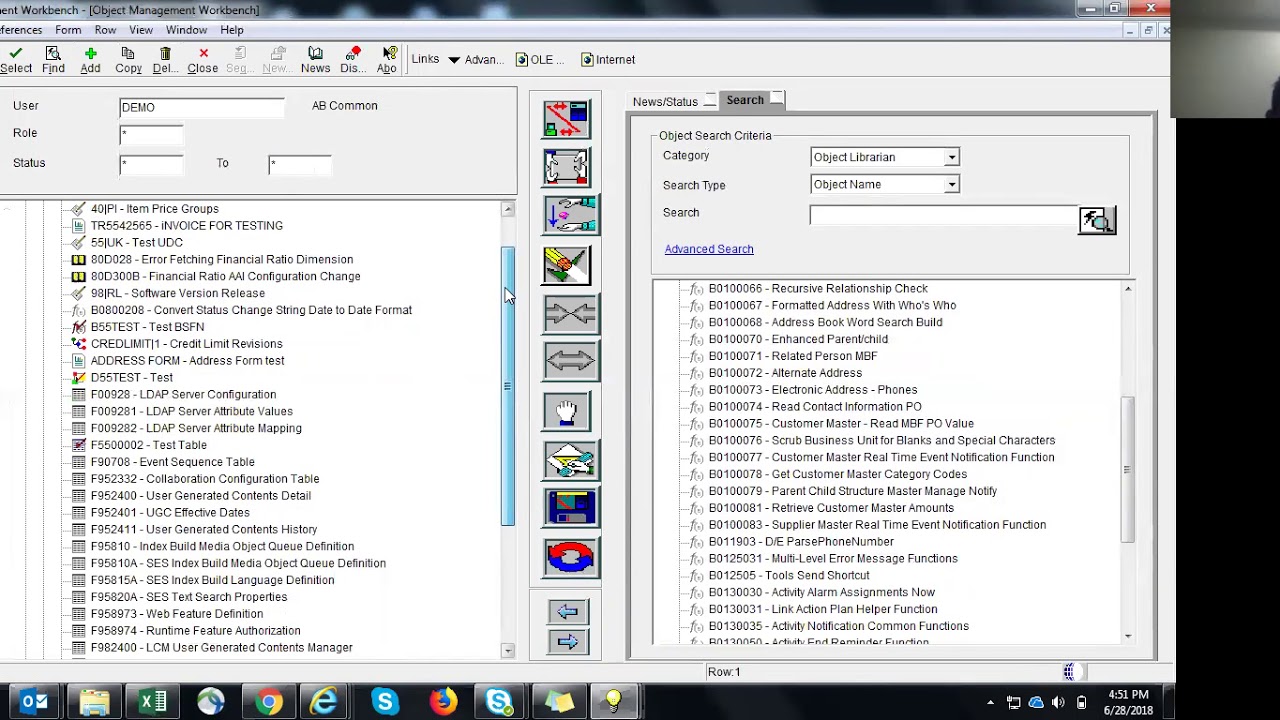Open Outlook from the taskbar

coord(35,702)
